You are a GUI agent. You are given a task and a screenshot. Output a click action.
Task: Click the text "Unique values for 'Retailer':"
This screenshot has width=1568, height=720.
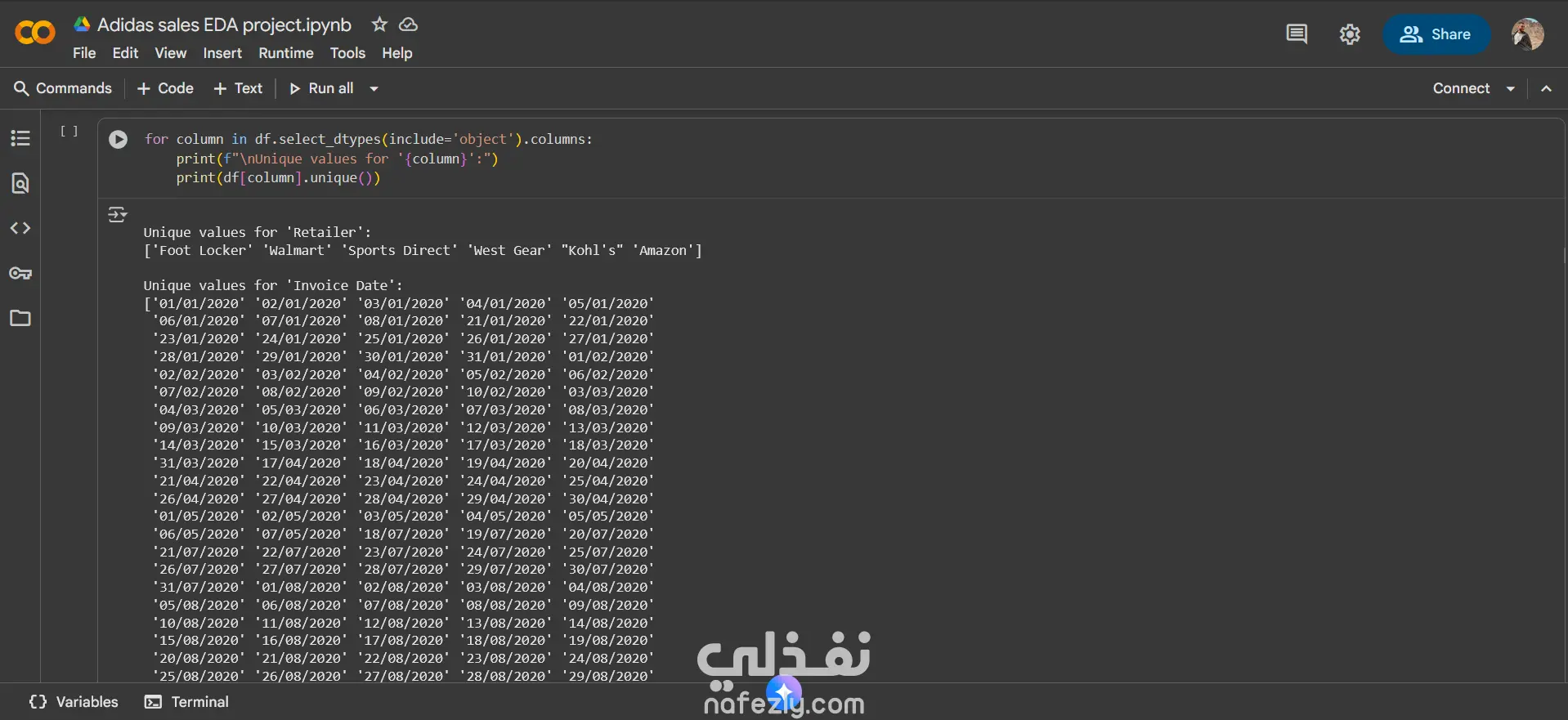(258, 232)
